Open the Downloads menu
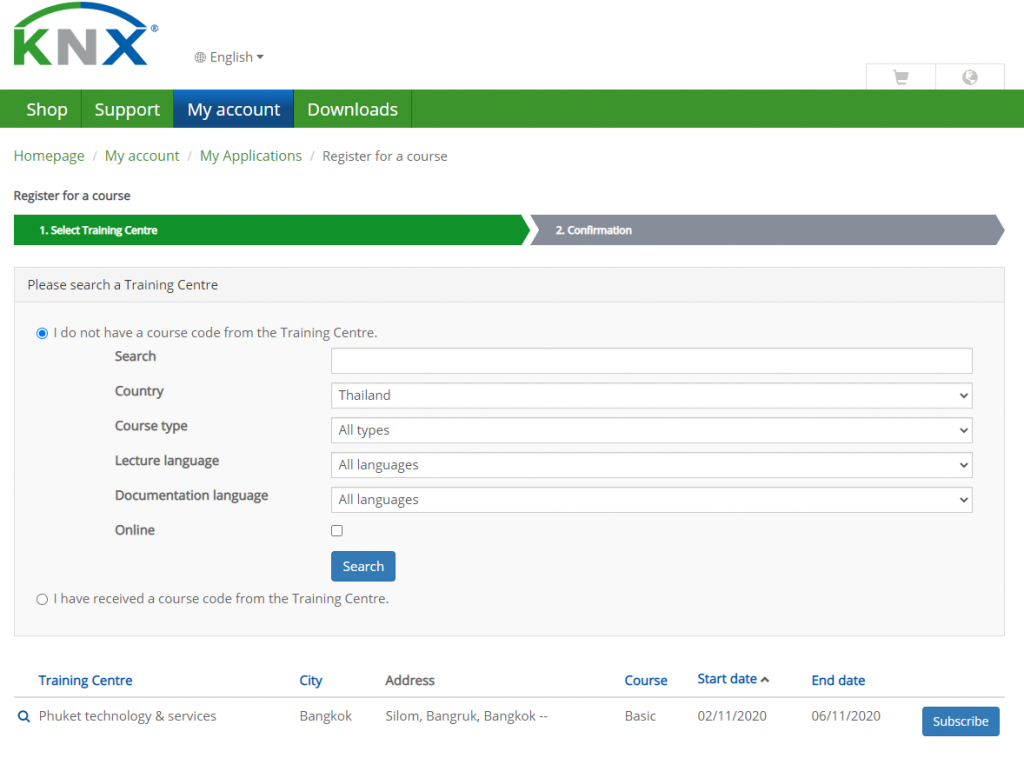Screen dimensions: 1024x771 pos(353,109)
